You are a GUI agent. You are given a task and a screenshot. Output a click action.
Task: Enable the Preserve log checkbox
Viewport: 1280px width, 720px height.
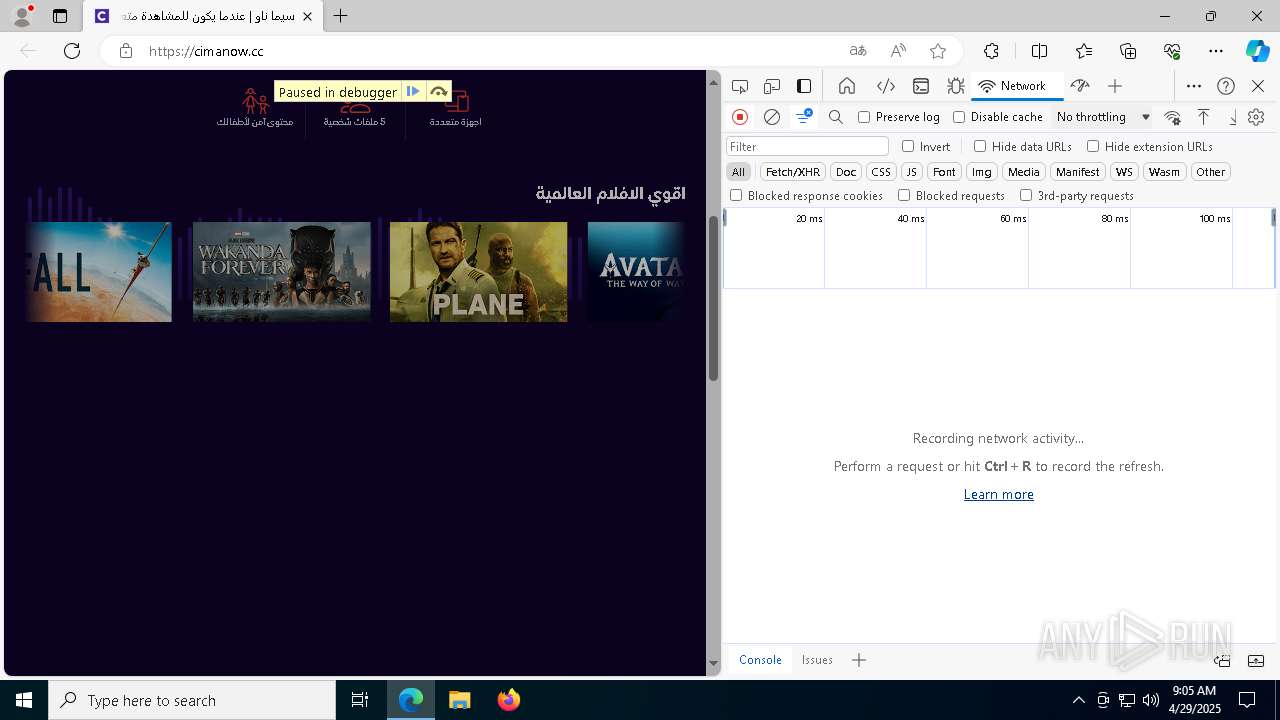864,117
